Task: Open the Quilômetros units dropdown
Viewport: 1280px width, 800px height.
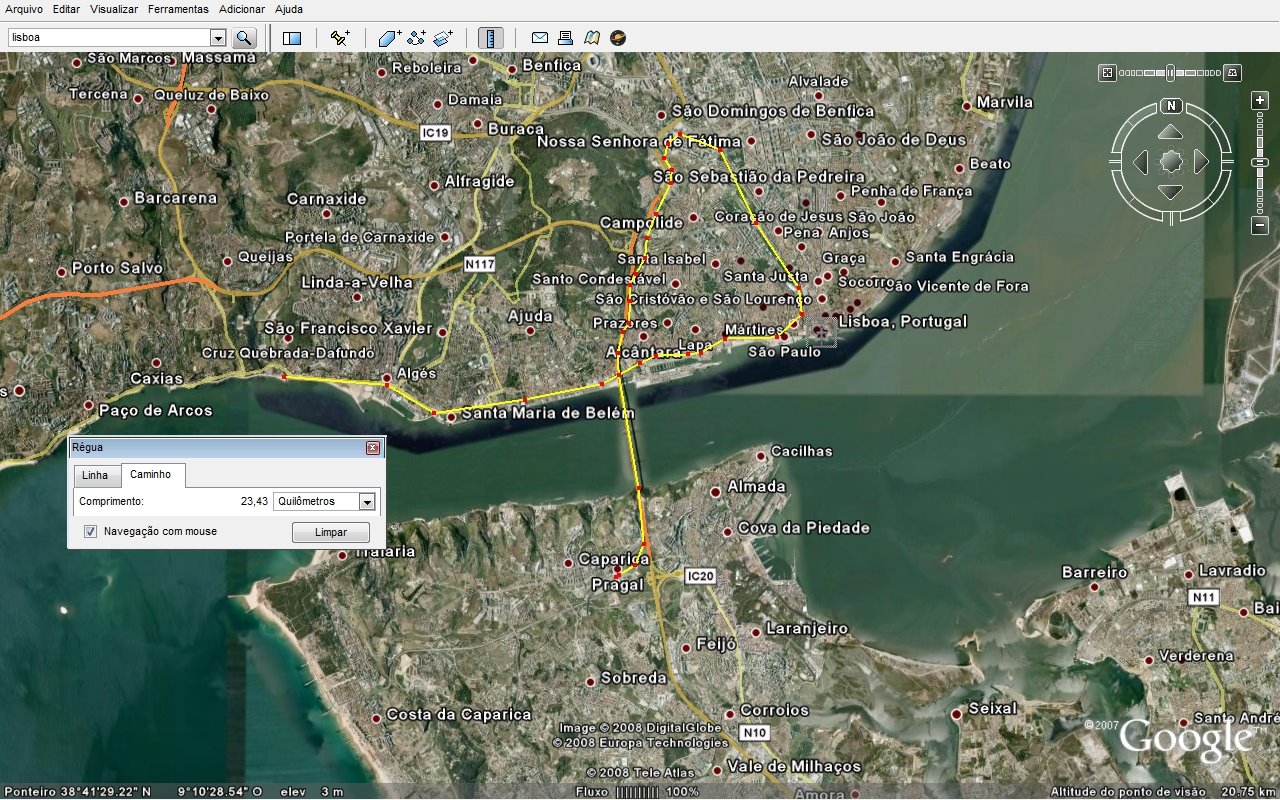Action: (367, 502)
